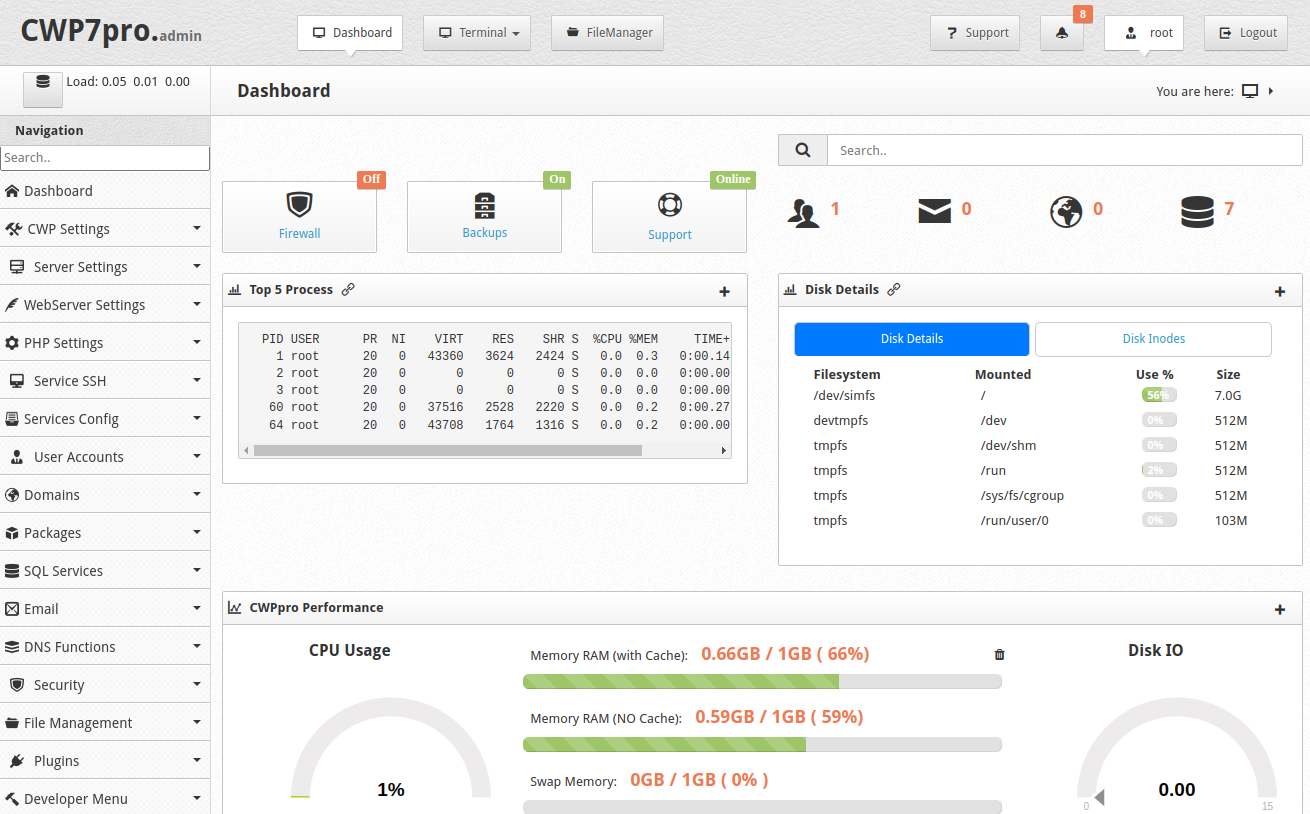
Task: Open notifications bell with badge 8
Action: point(1062,33)
